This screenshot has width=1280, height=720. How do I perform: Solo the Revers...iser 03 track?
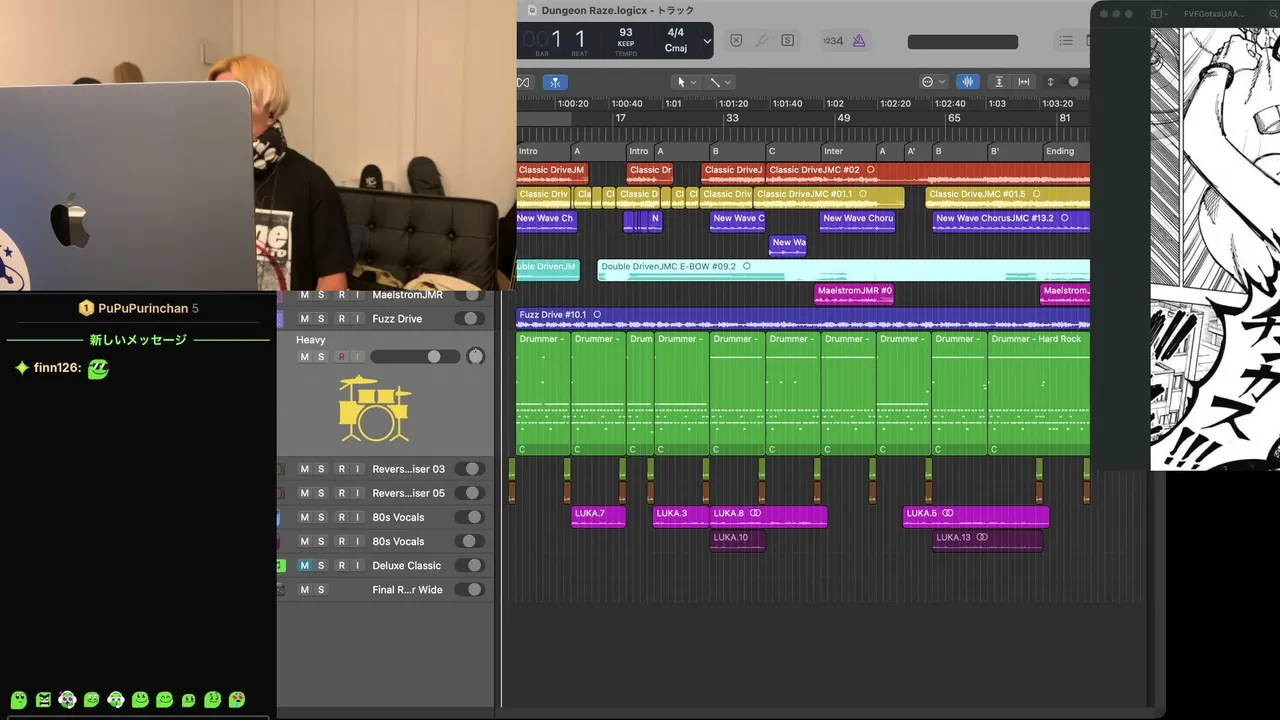[x=321, y=469]
